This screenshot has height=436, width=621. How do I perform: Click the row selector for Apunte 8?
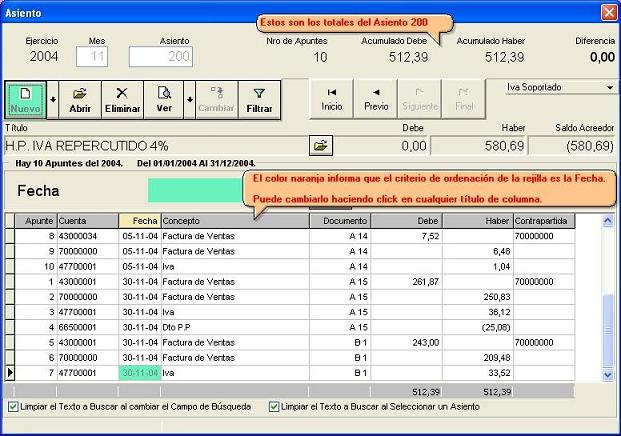tap(10, 236)
